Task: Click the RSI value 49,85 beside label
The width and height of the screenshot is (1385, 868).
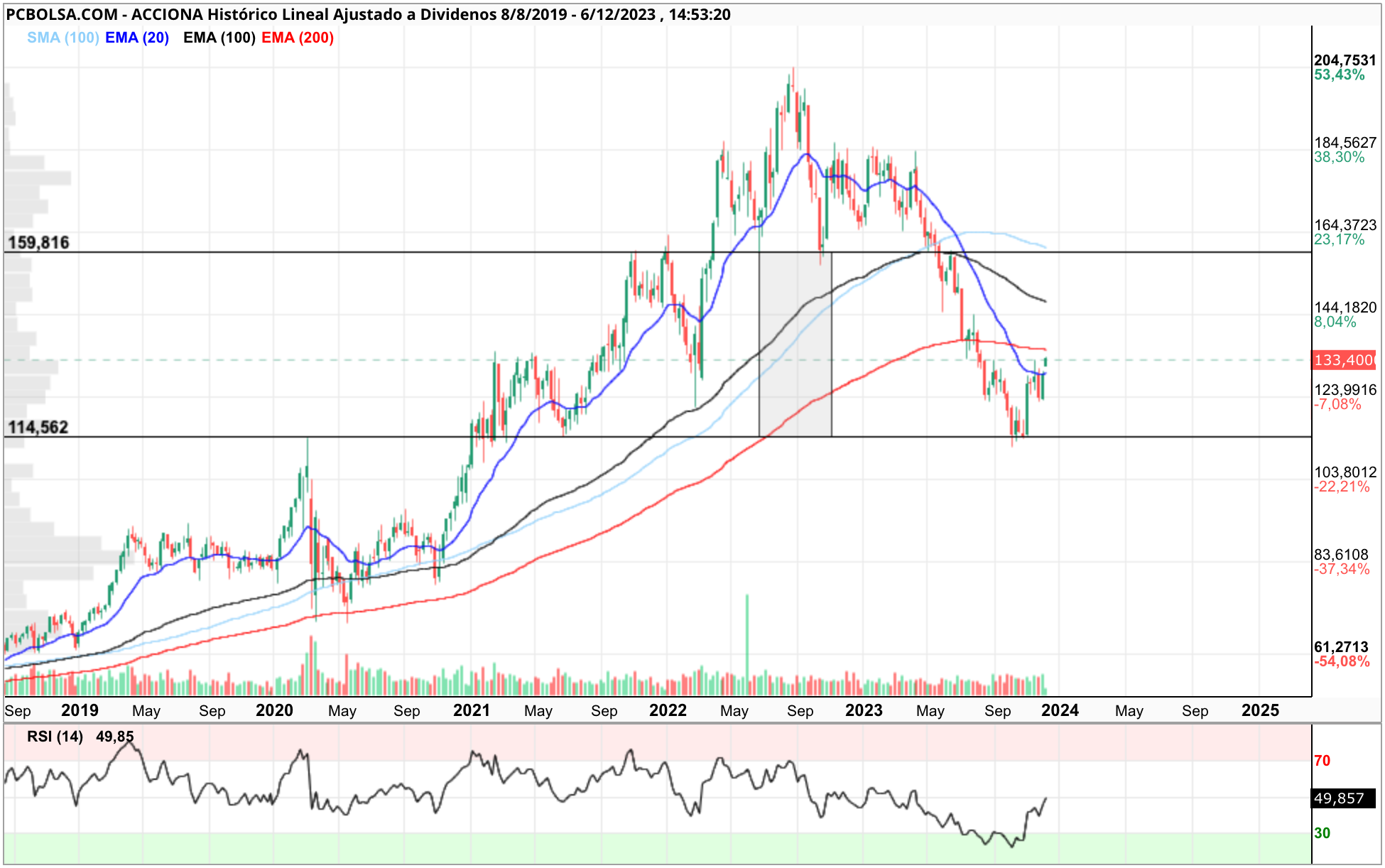Action: pos(114,737)
